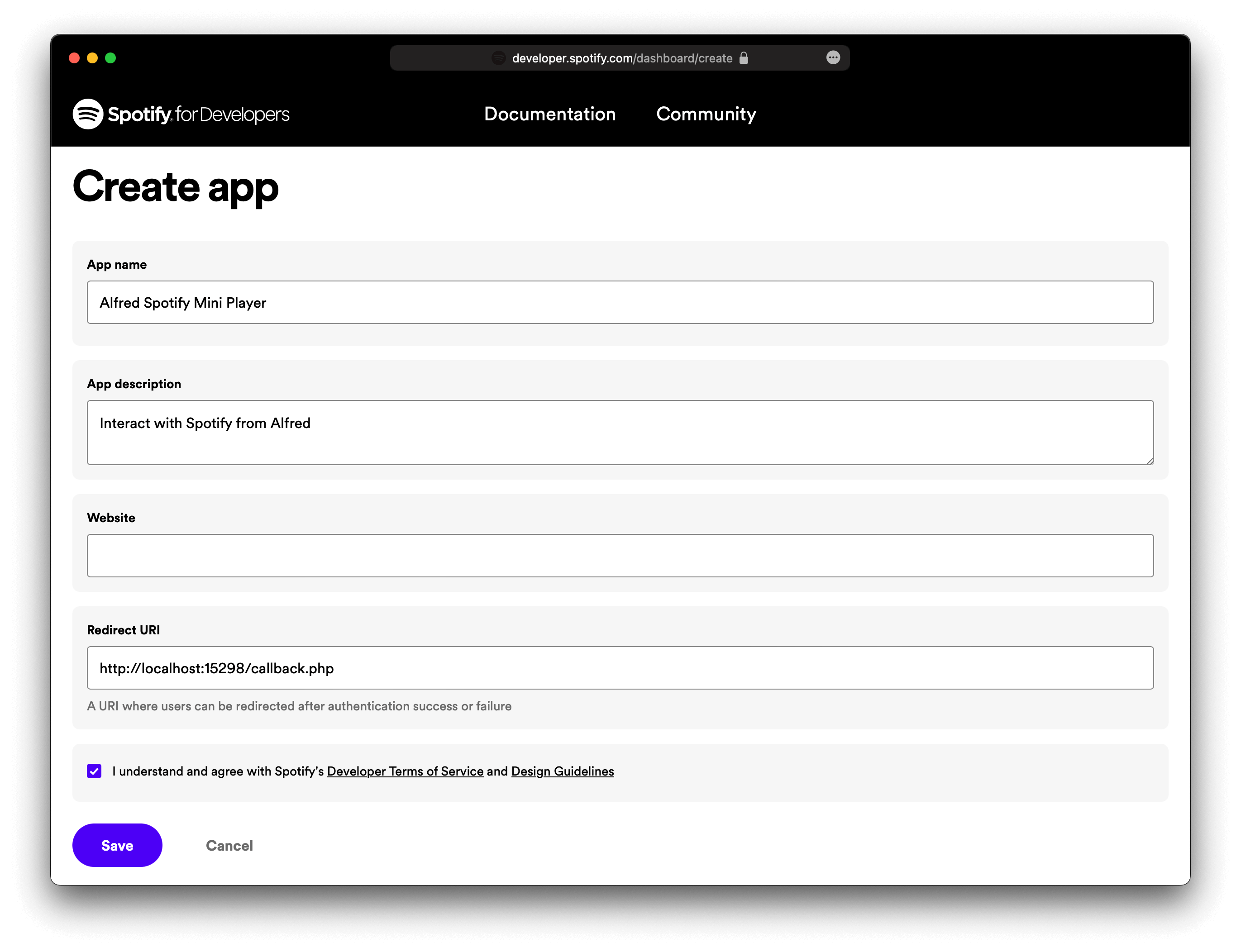The height and width of the screenshot is (952, 1241).
Task: Open Documentation menu
Action: [x=549, y=113]
